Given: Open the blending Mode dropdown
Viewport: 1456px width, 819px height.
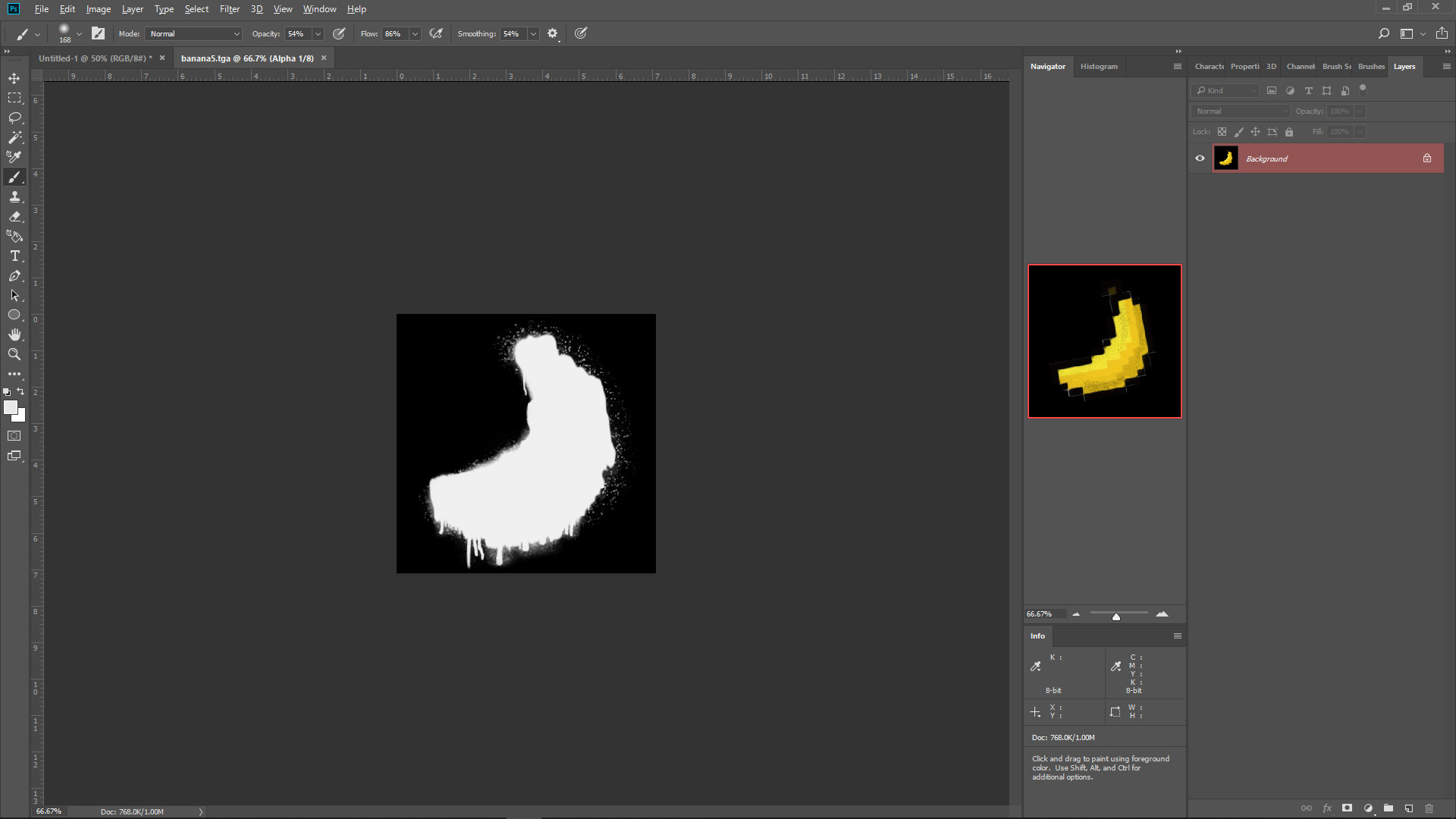Looking at the screenshot, I should tap(193, 33).
